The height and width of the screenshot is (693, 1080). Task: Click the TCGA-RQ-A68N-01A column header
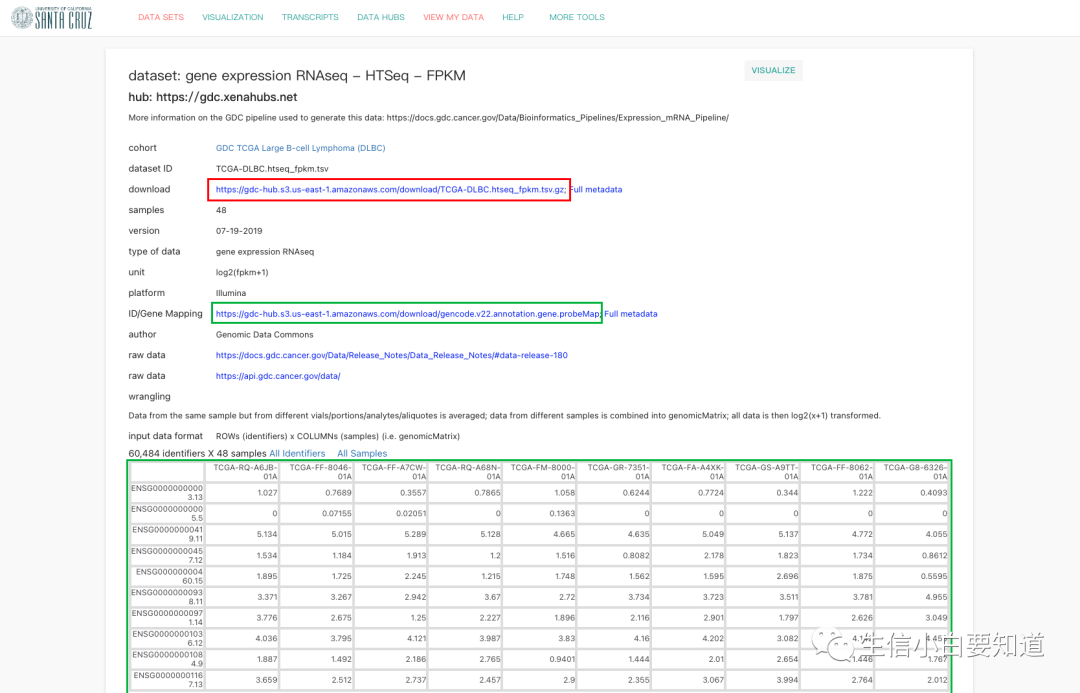tap(466, 472)
